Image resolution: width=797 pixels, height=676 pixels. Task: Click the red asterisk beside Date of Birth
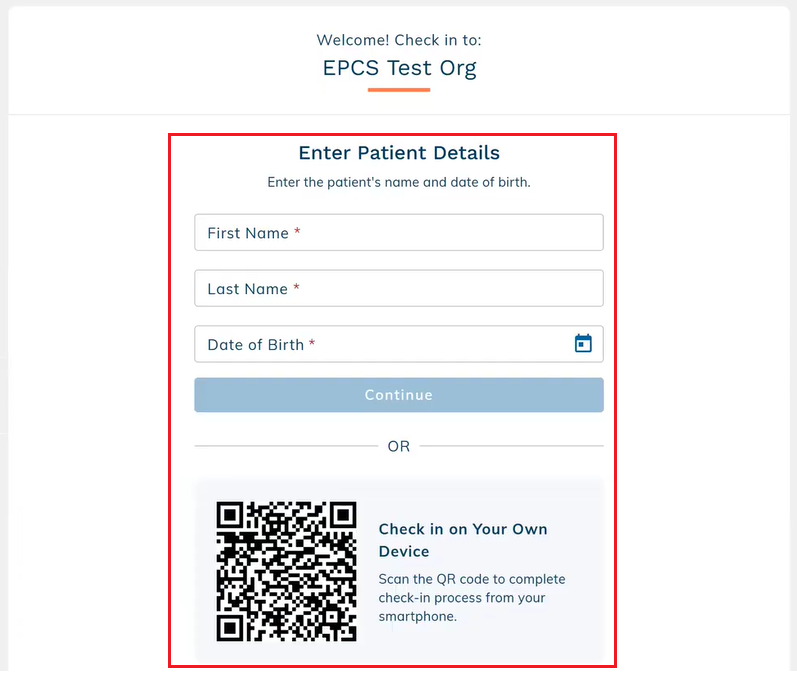[312, 343]
